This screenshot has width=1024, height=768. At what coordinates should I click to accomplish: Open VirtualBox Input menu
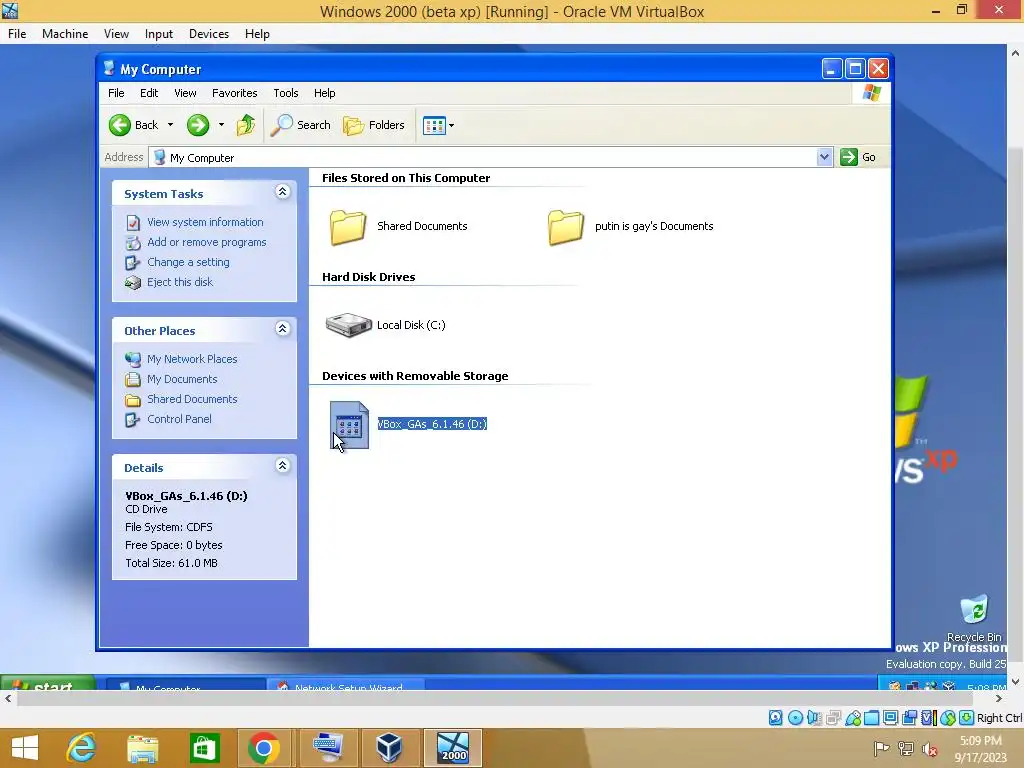coord(159,34)
